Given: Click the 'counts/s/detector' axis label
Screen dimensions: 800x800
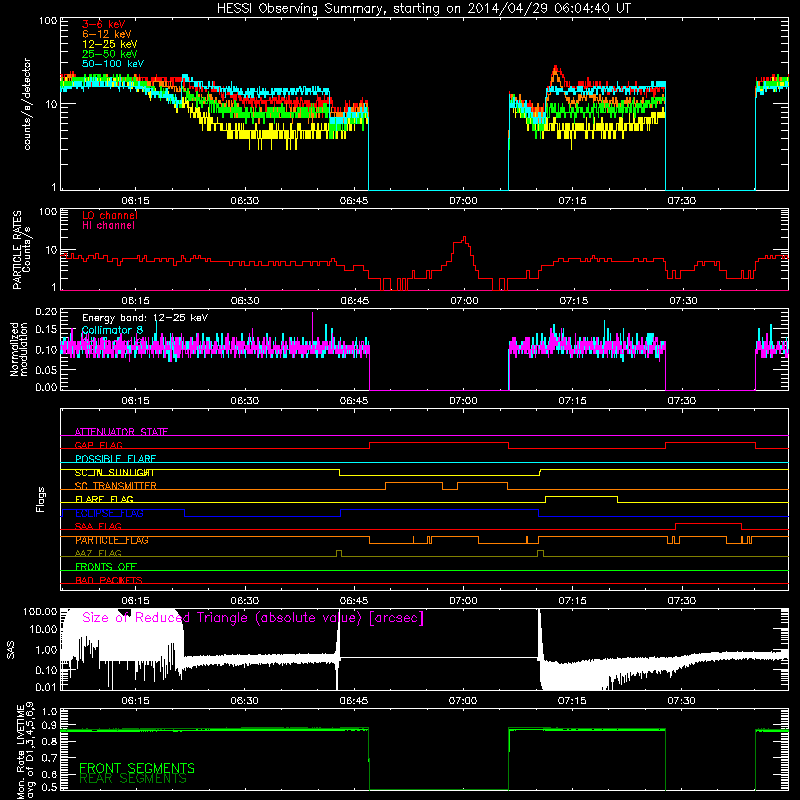Looking at the screenshot, I should pos(27,104).
